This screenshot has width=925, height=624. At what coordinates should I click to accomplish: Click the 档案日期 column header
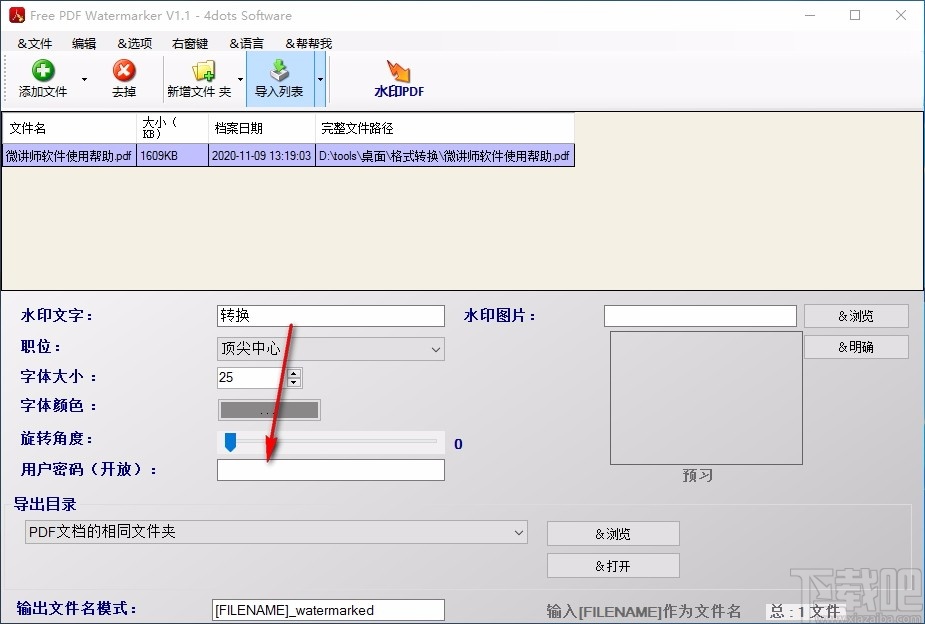tap(262, 128)
